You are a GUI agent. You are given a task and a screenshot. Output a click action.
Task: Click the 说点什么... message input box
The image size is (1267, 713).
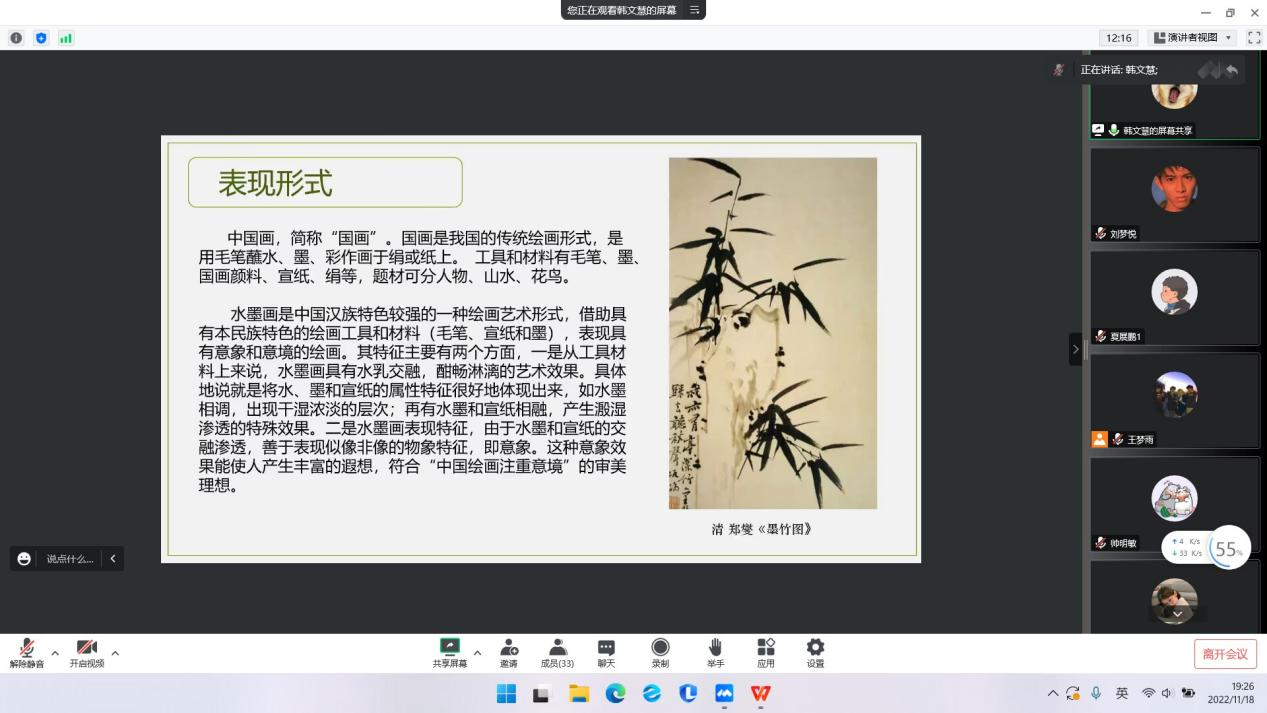click(x=69, y=559)
